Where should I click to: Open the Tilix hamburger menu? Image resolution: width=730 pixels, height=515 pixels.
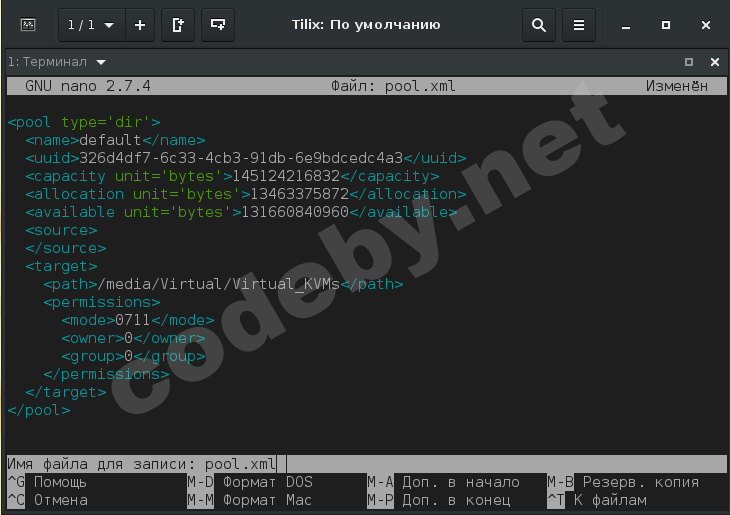pyautogui.click(x=578, y=24)
